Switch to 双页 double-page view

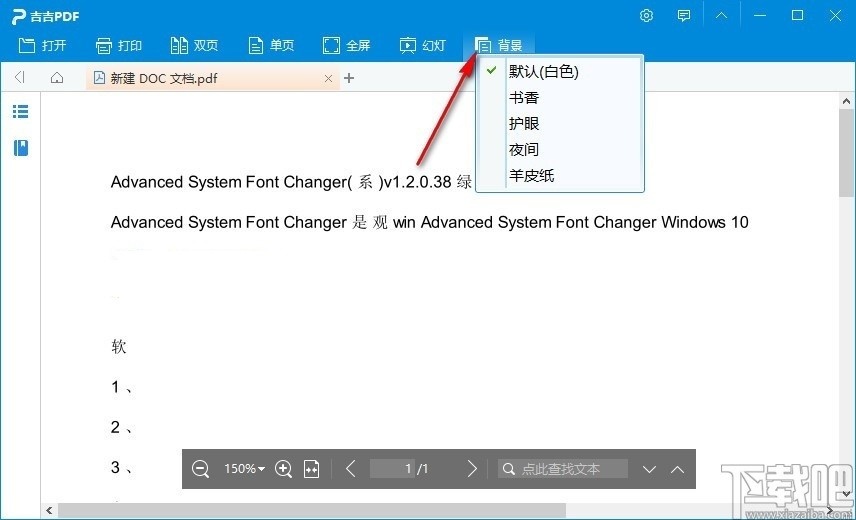pyautogui.click(x=194, y=45)
